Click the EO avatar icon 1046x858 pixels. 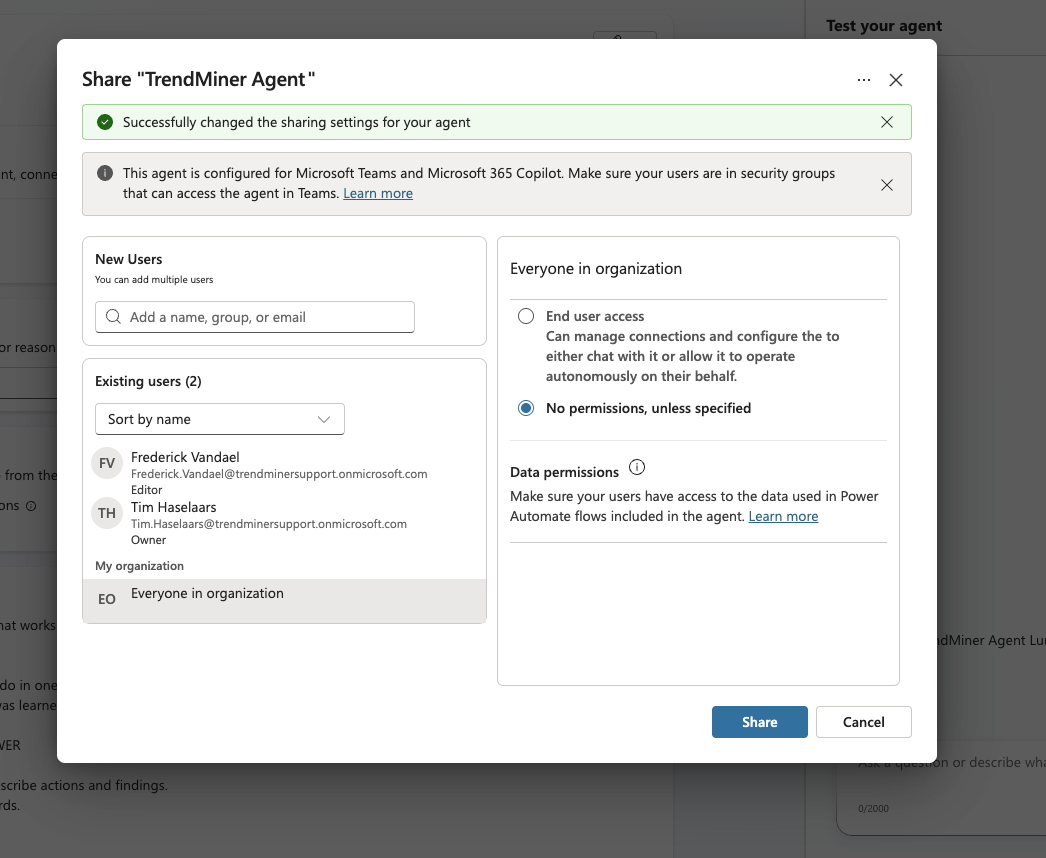tap(107, 599)
